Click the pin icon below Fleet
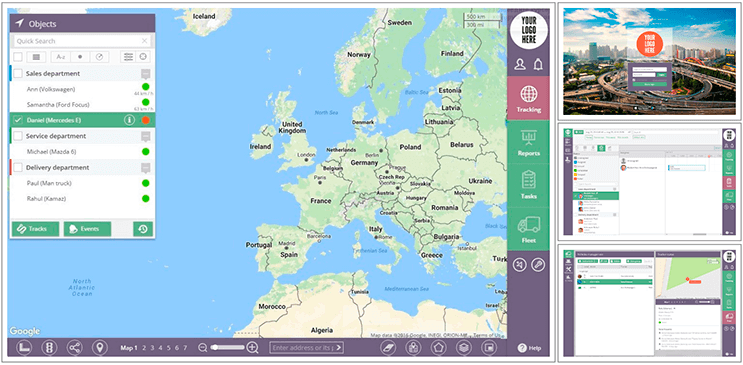 538,265
